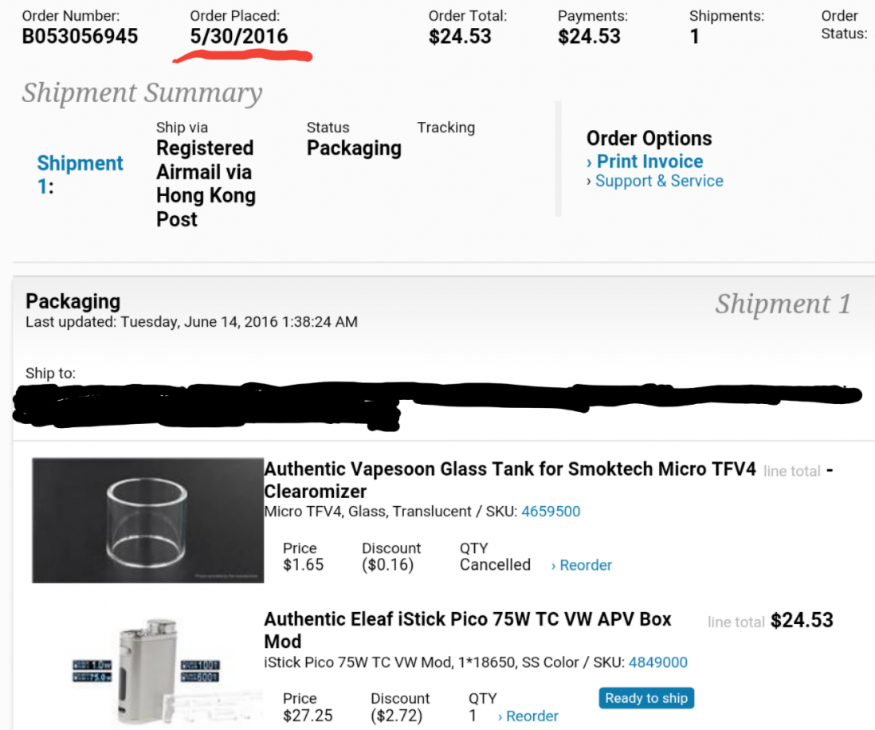This screenshot has width=875, height=730.
Task: Open SKU 4659500 link
Action: coord(550,511)
